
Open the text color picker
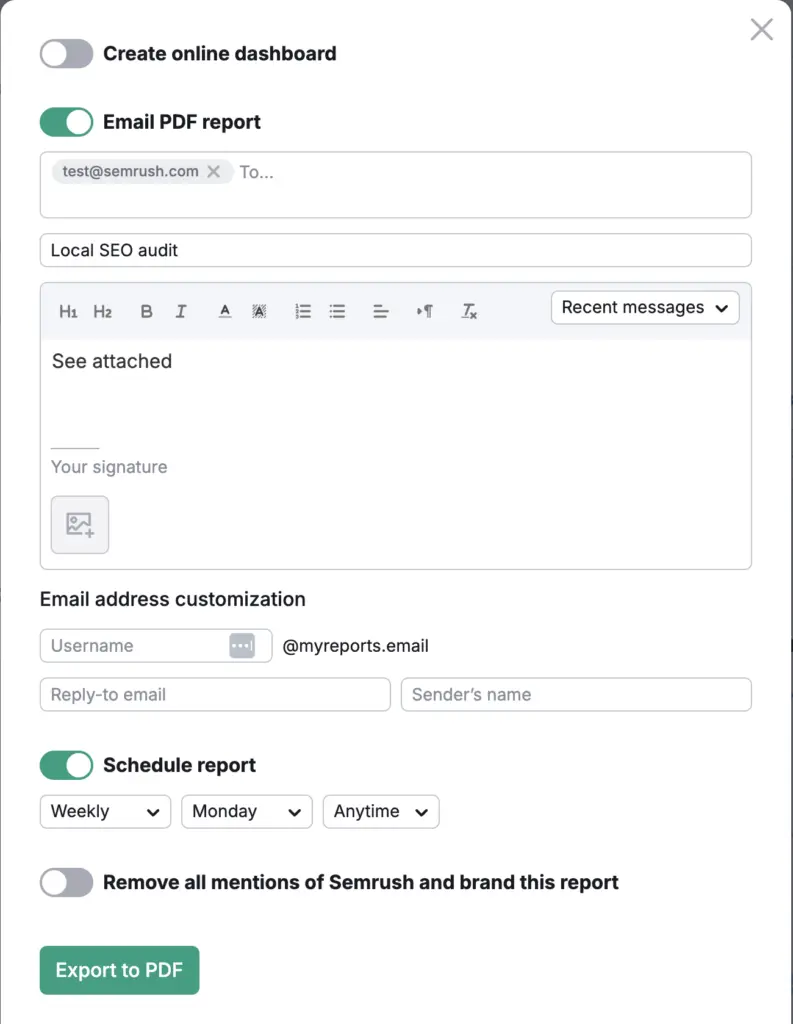pos(225,312)
